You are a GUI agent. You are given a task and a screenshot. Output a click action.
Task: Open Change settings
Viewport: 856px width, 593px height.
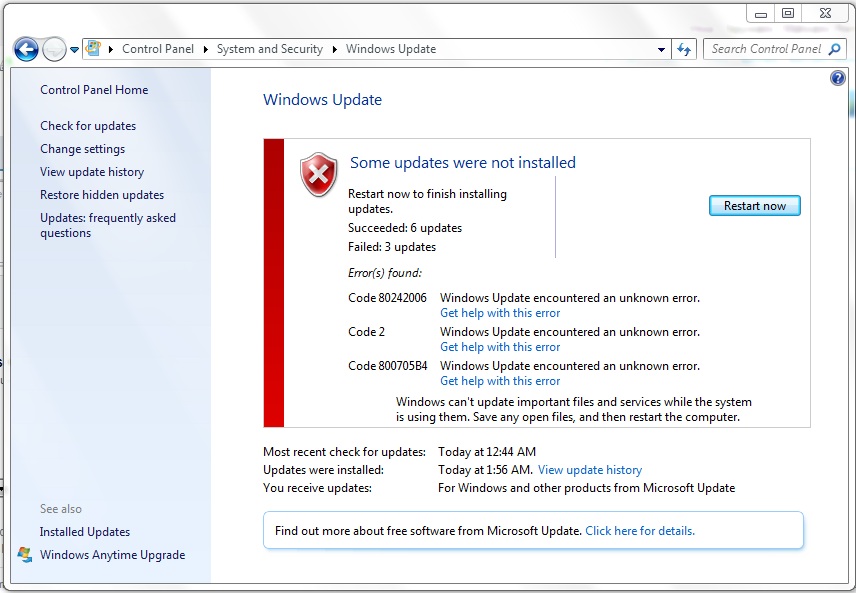pos(82,149)
